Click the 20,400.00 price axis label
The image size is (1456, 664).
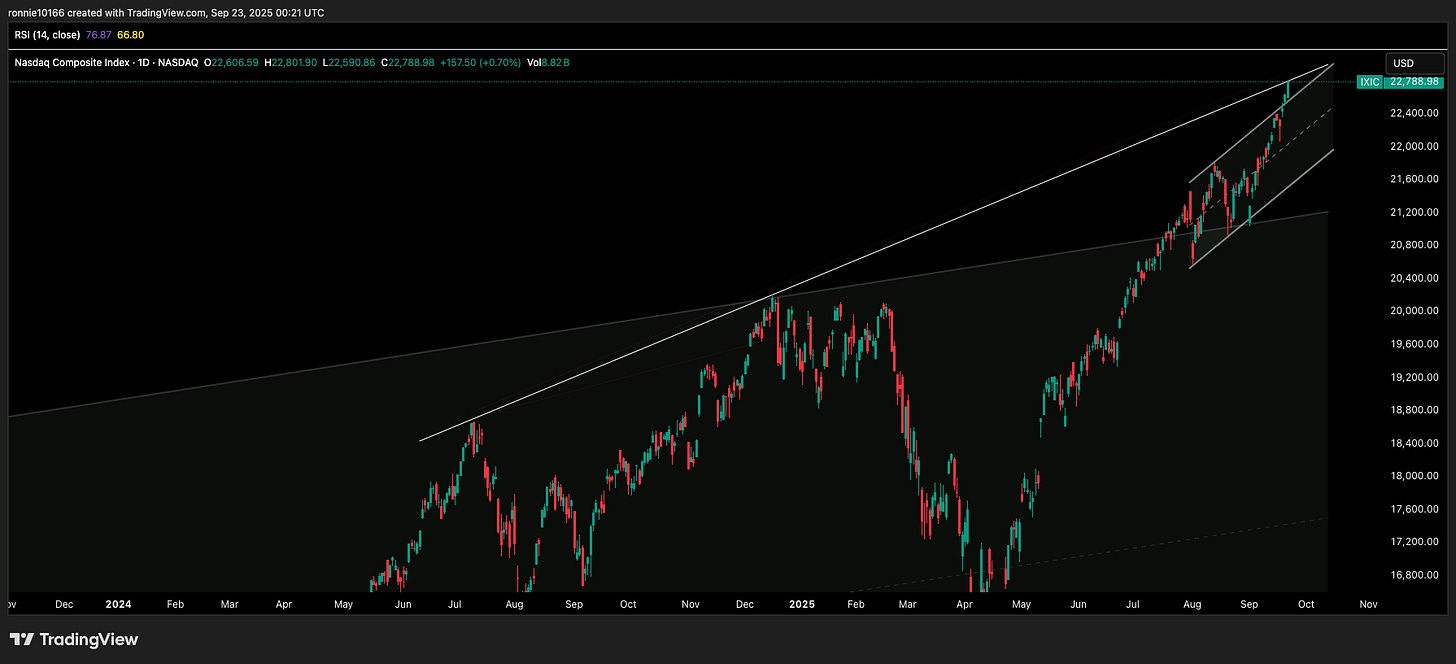pos(1414,278)
